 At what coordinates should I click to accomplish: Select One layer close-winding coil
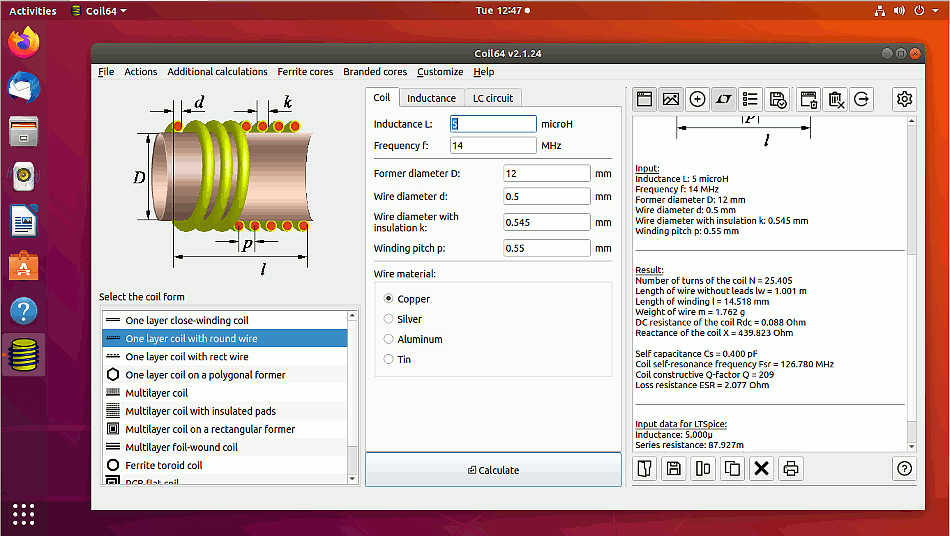click(225, 320)
